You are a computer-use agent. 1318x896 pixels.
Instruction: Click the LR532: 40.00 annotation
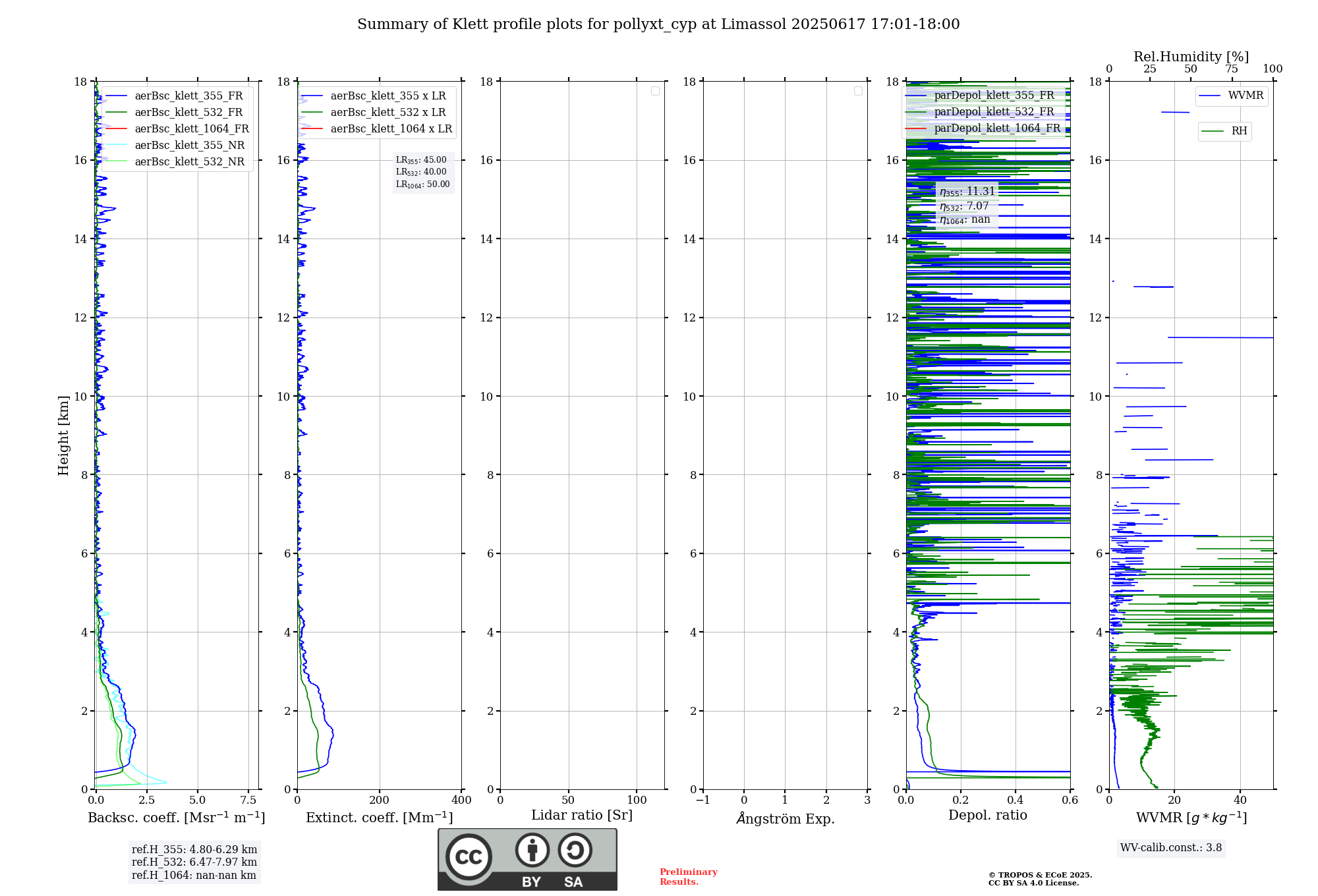click(421, 172)
